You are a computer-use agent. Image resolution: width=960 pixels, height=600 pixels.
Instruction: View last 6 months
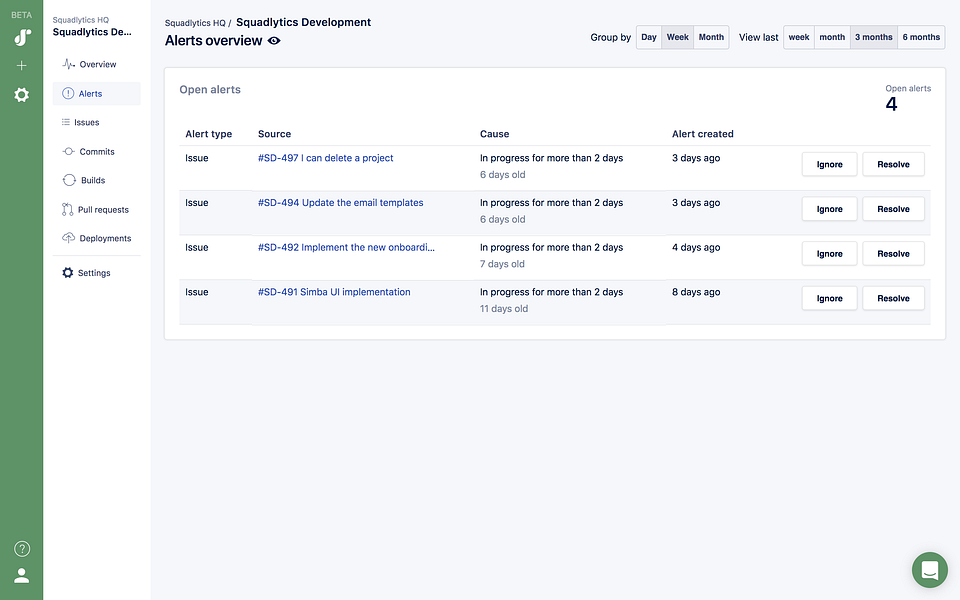click(921, 37)
